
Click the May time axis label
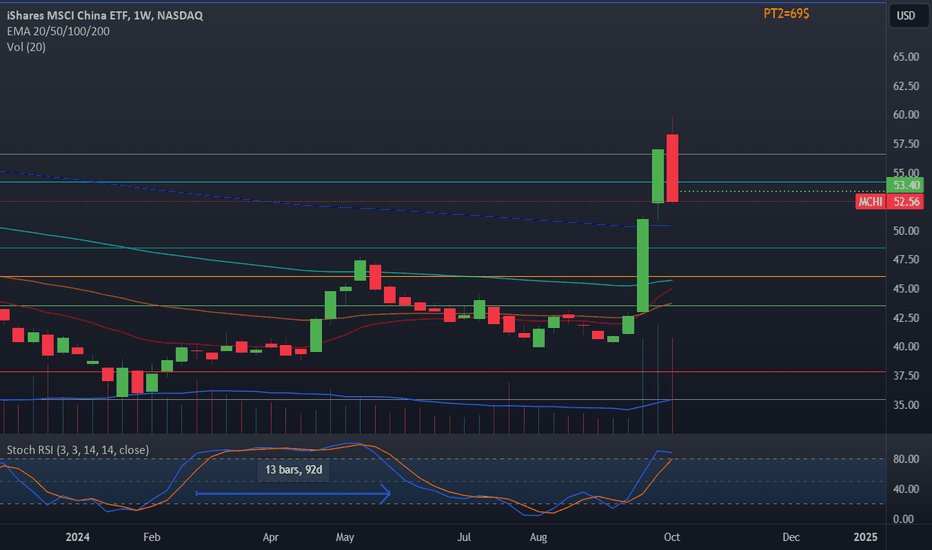point(345,537)
